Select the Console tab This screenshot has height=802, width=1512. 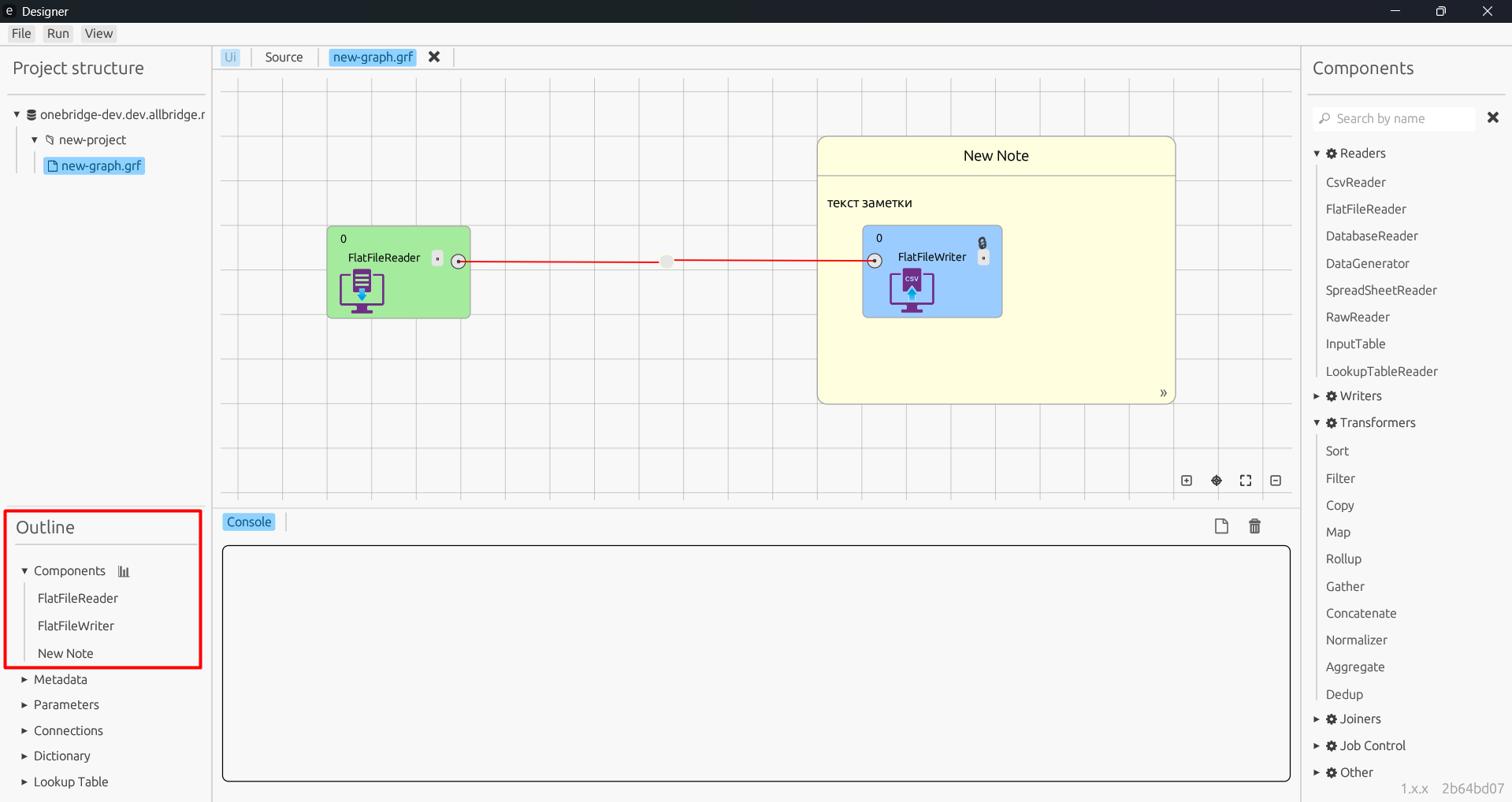click(x=249, y=522)
